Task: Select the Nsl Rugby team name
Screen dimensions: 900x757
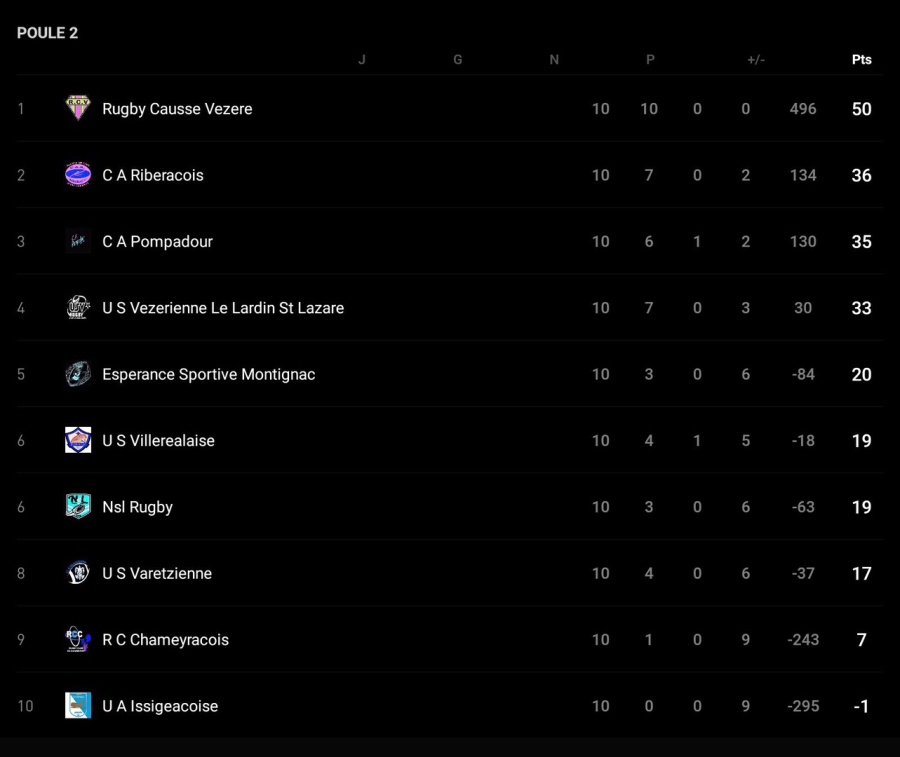Action: 137,507
